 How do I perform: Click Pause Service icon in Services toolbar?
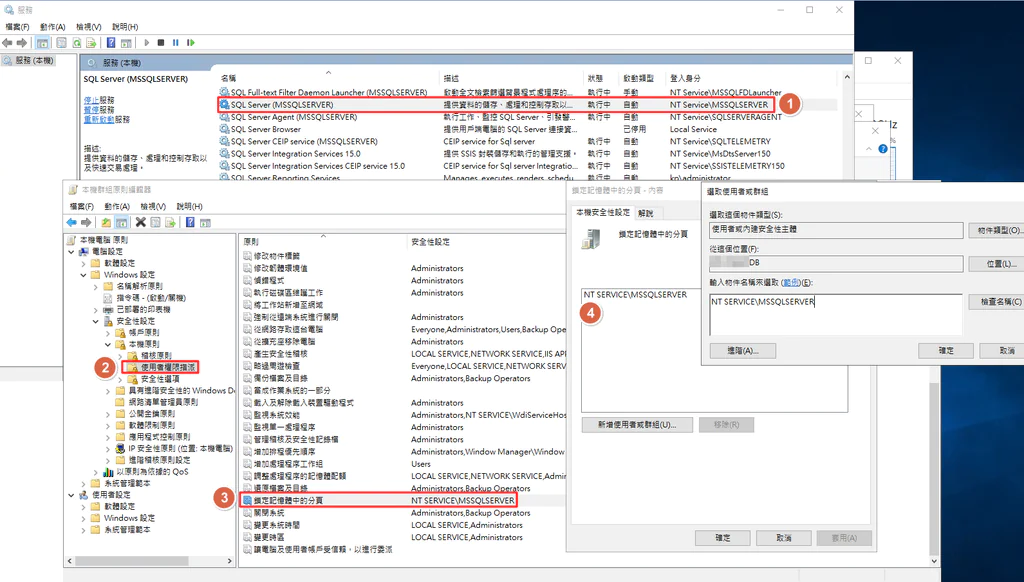point(176,42)
